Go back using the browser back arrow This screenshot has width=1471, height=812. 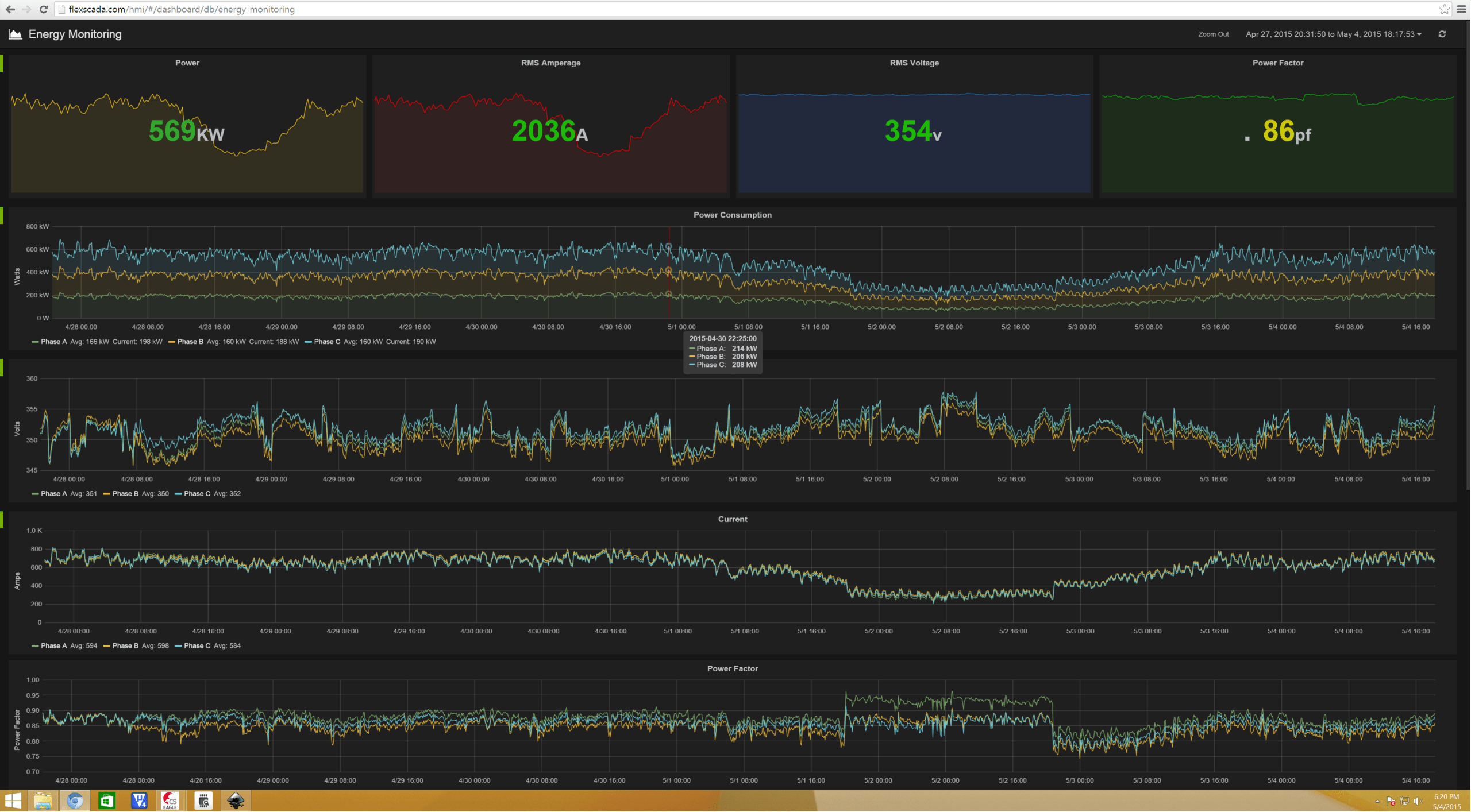(x=10, y=9)
